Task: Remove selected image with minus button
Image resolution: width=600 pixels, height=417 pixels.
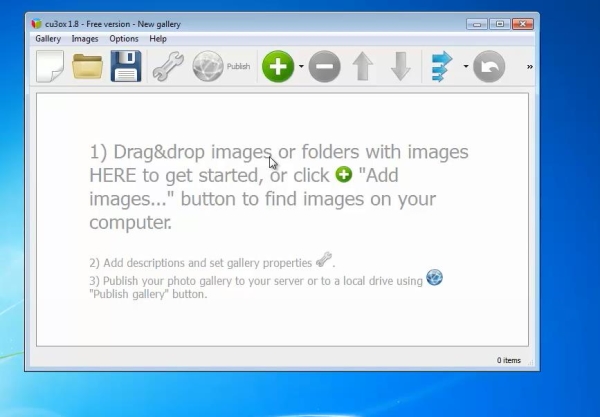Action: click(x=324, y=67)
